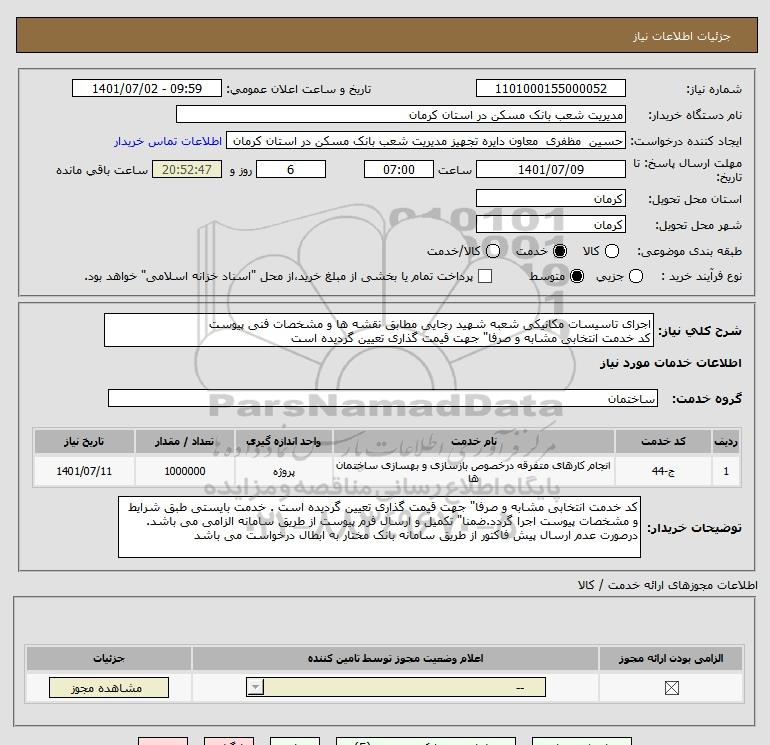
Task: Click the service code cell ج-44
Action: pos(663,471)
